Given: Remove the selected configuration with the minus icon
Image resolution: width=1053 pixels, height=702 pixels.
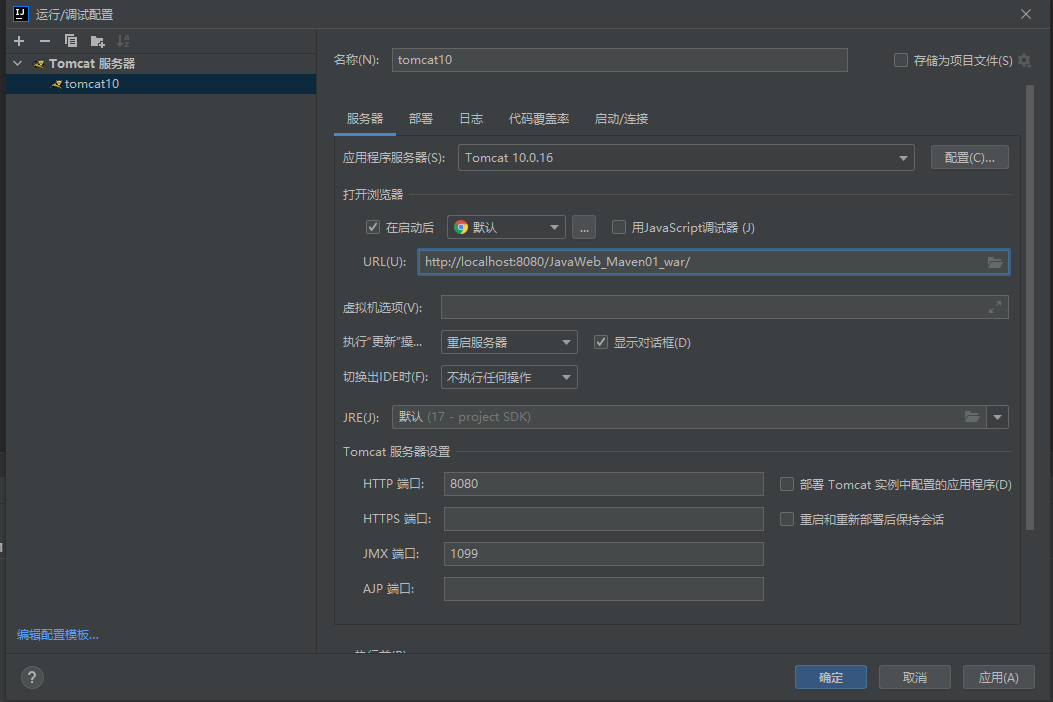Looking at the screenshot, I should coord(45,41).
